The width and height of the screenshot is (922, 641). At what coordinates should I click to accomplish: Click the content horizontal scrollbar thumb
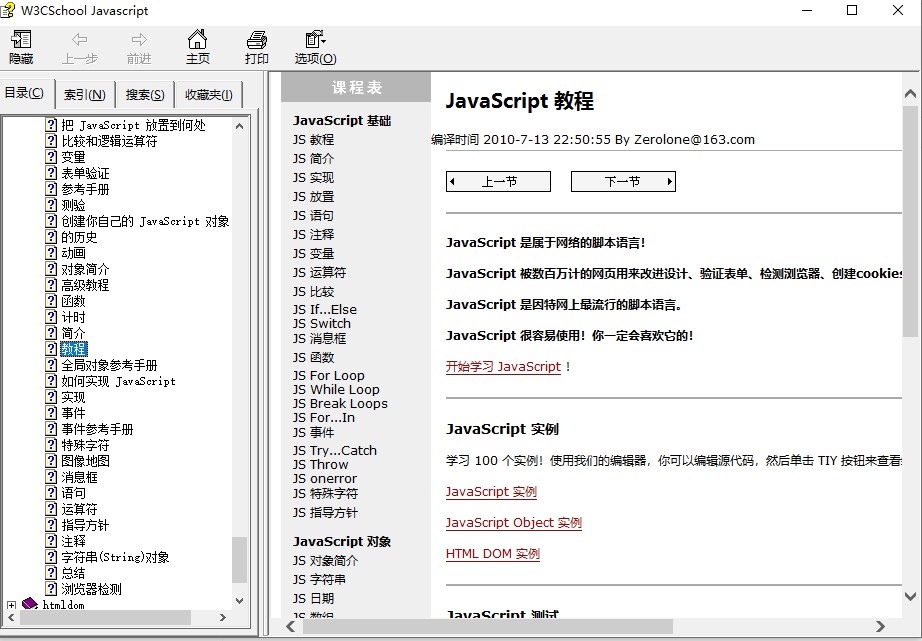(487, 626)
